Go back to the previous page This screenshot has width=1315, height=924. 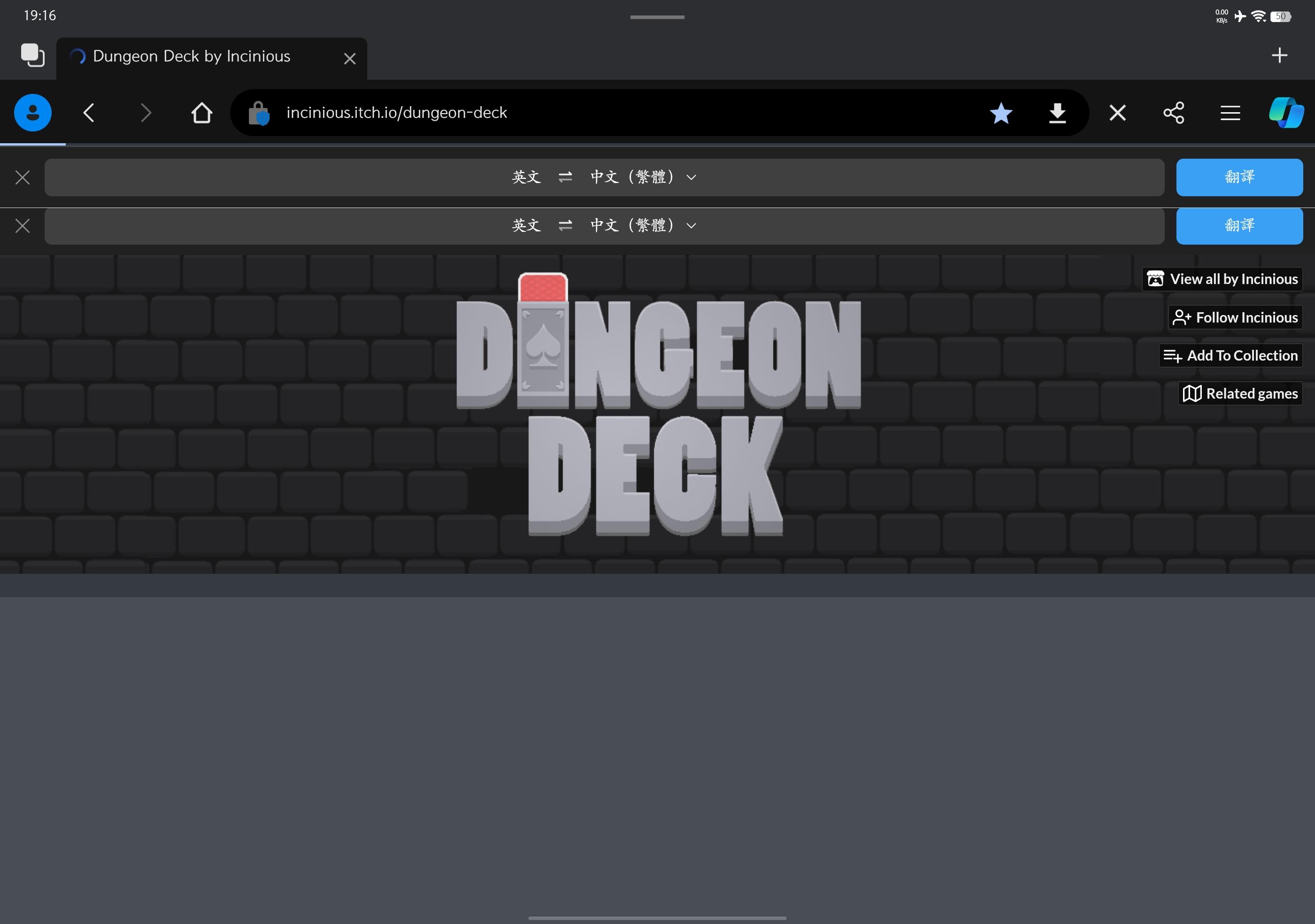click(x=89, y=113)
